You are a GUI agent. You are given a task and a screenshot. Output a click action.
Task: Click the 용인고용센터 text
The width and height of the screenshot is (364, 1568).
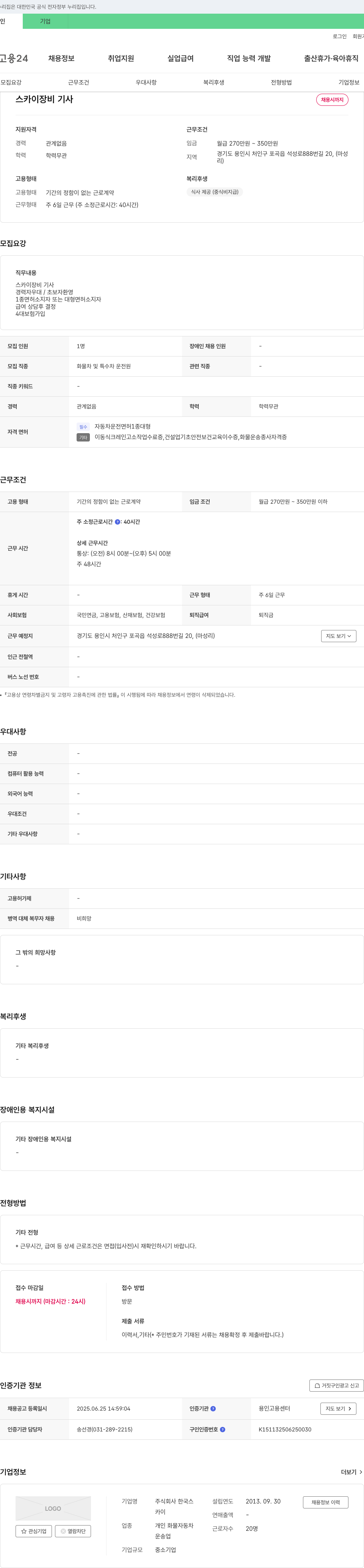[275, 1409]
